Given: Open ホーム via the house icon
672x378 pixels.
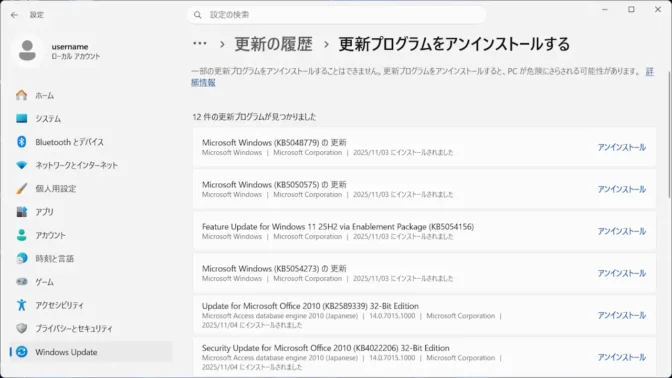Looking at the screenshot, I should pos(21,95).
